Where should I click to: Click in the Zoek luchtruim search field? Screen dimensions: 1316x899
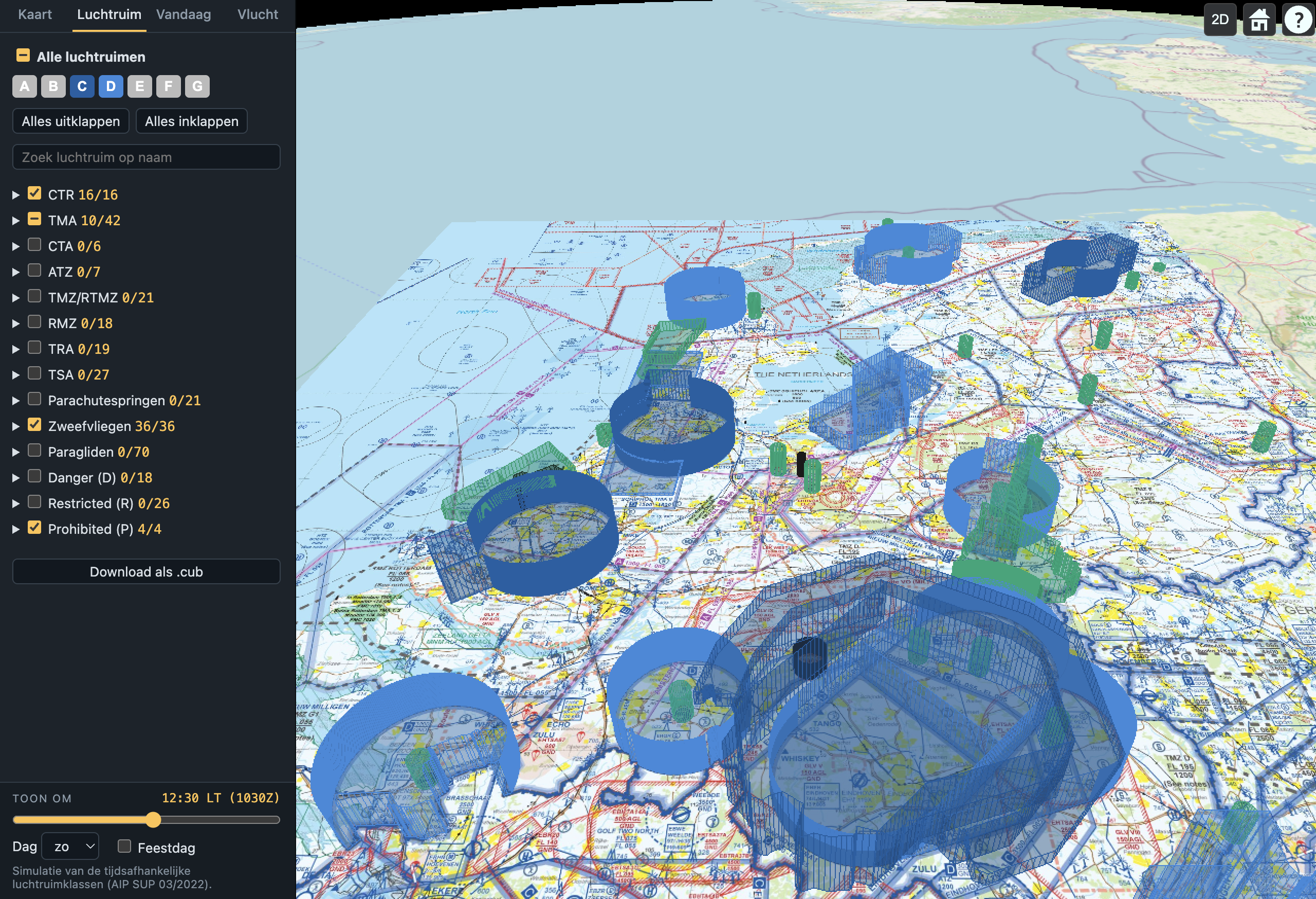(146, 157)
